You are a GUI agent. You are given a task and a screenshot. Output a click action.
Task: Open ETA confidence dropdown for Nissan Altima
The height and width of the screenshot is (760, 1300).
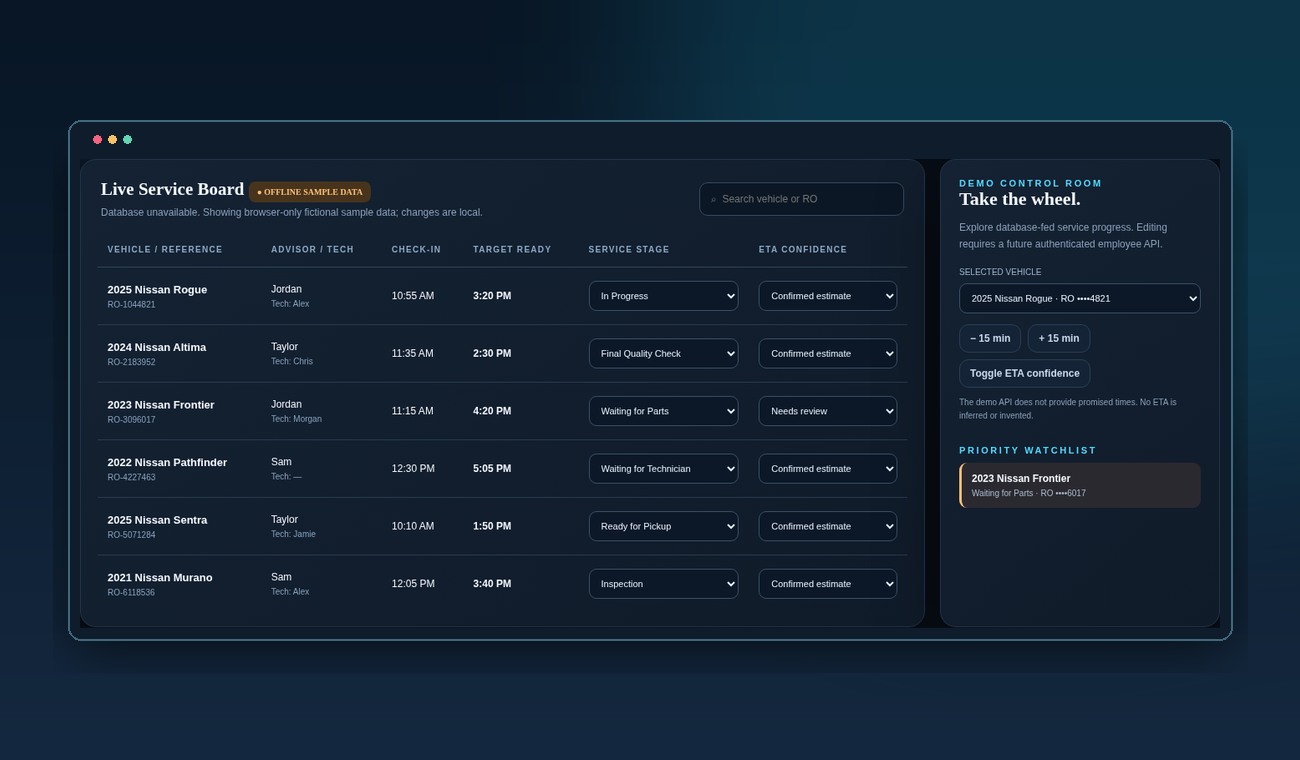point(828,354)
